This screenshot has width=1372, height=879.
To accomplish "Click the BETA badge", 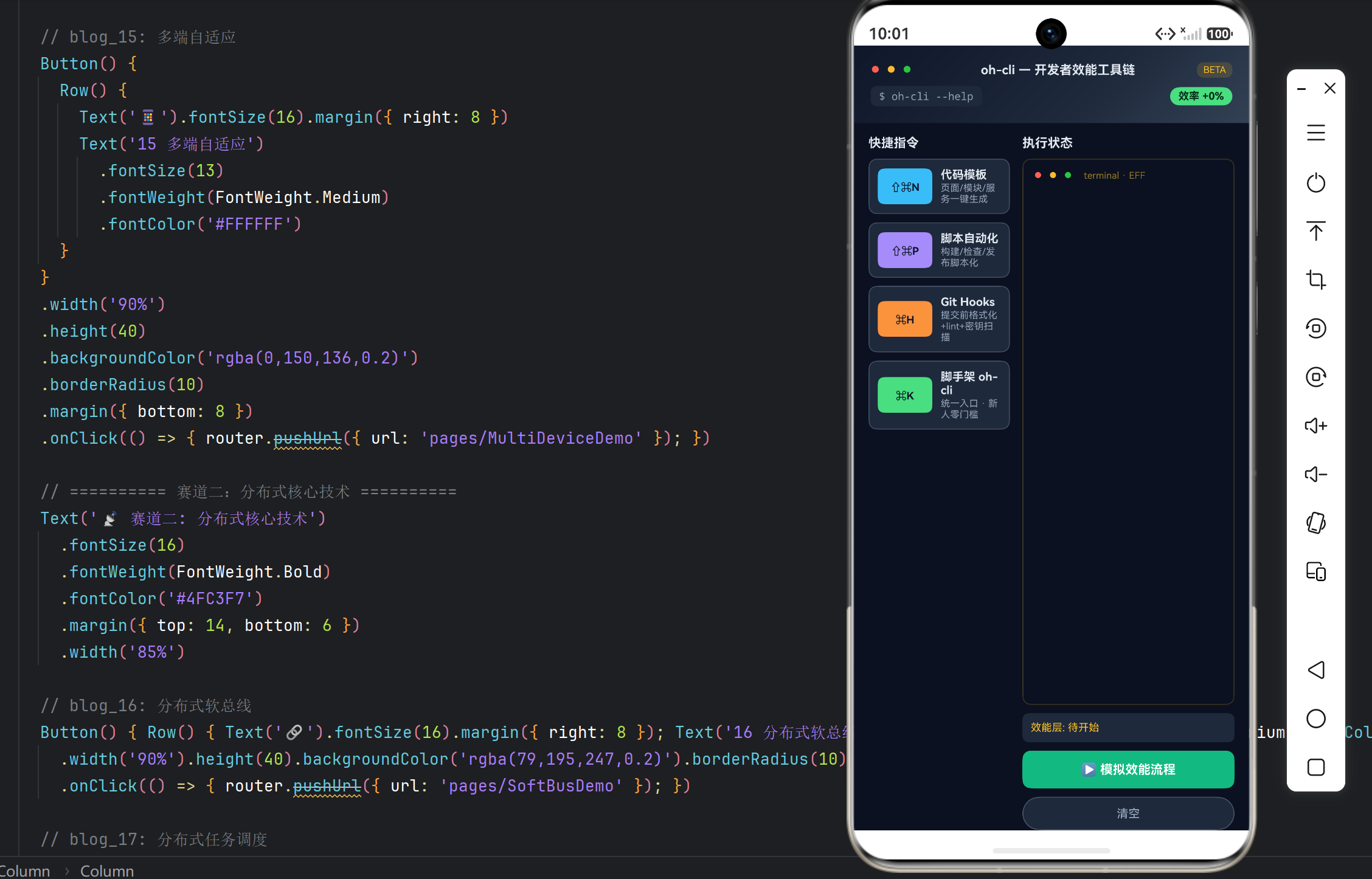I will coord(1214,70).
